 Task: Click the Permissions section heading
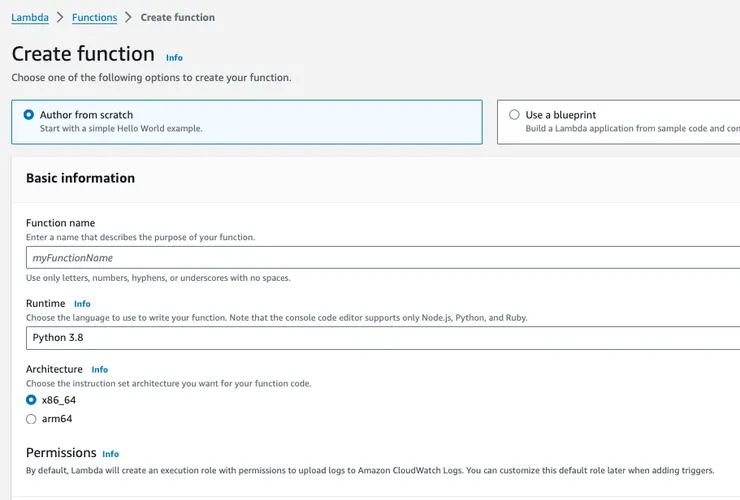(61, 453)
